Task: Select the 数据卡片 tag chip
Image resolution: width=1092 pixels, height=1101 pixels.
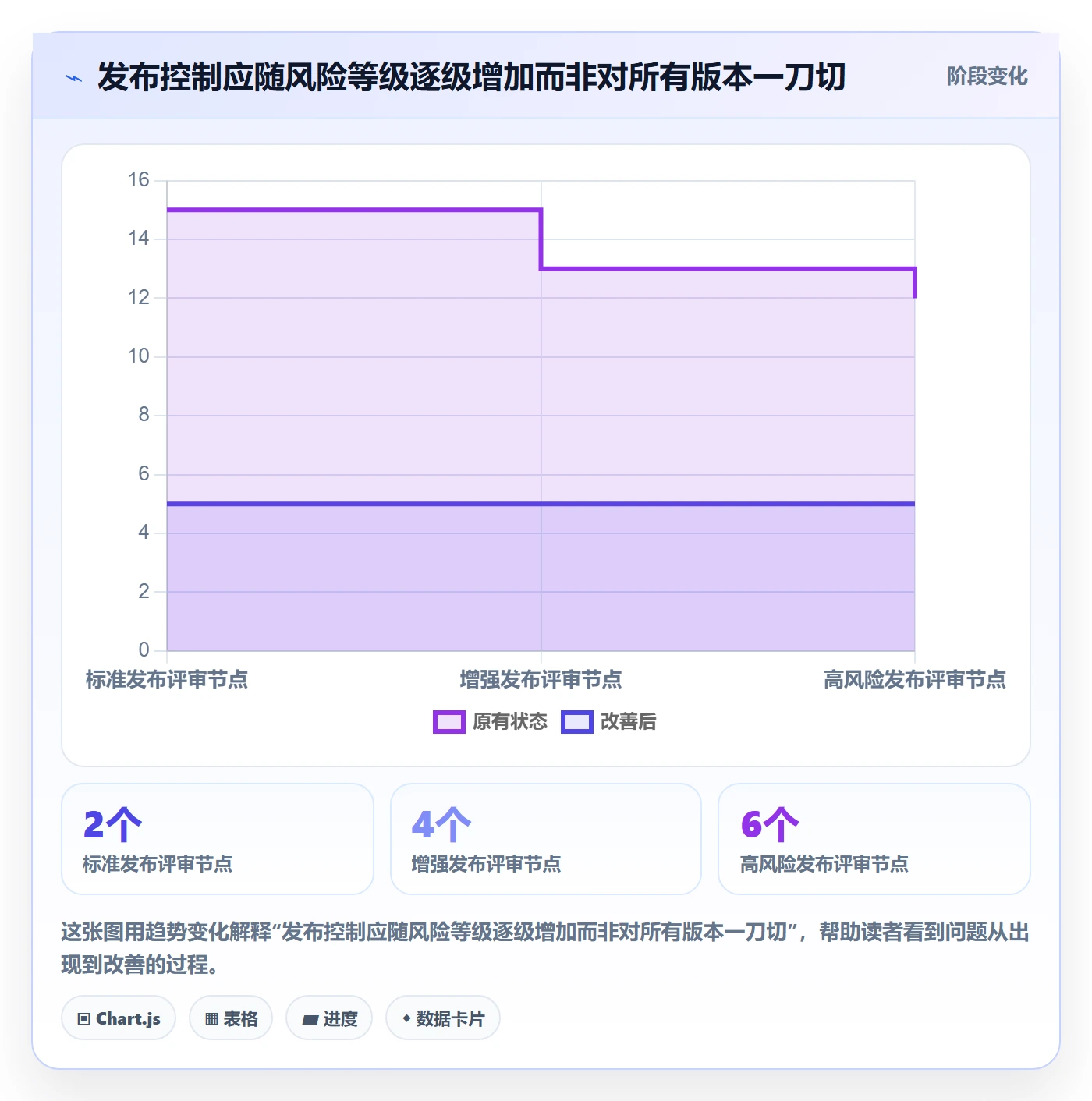Action: point(443,1018)
